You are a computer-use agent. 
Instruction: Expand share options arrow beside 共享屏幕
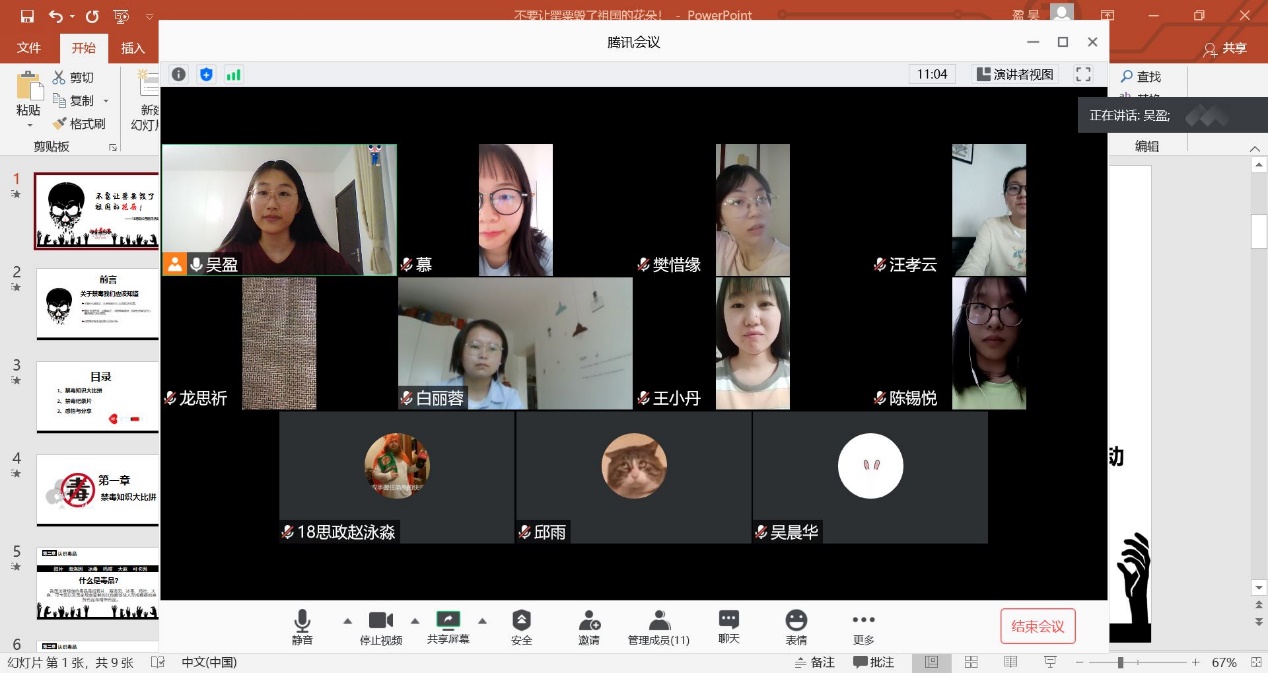click(482, 620)
